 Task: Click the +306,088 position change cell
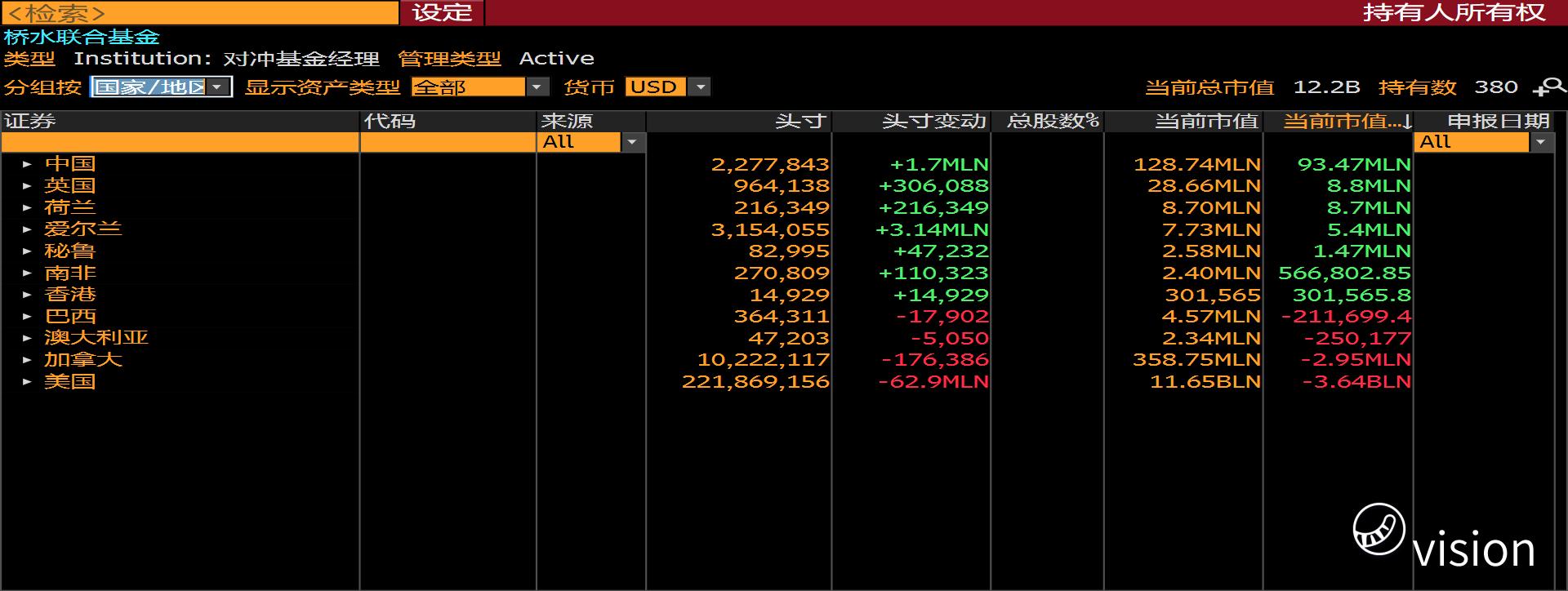coord(933,186)
